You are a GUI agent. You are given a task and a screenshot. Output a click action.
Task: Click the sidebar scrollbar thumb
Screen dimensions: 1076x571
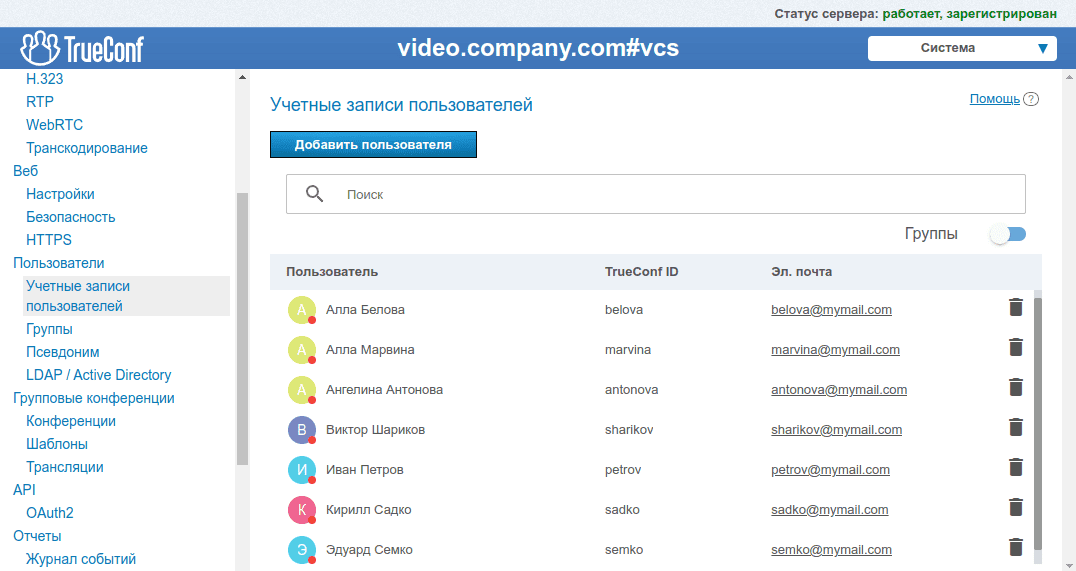click(242, 329)
